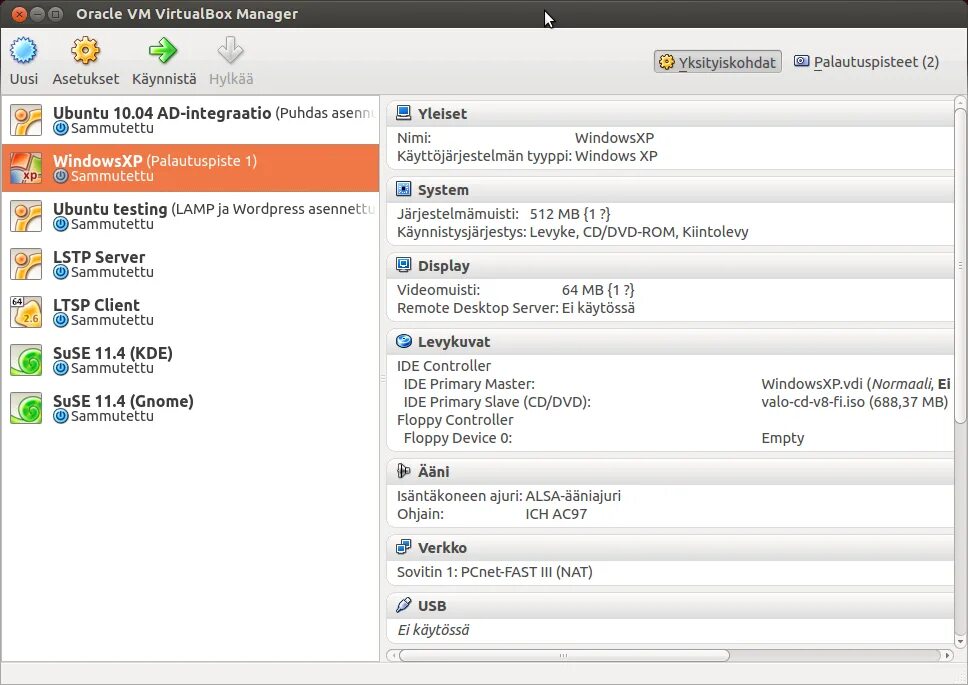
Task: Select SuSE 11.4 (KDE) green icon
Action: tap(26, 360)
